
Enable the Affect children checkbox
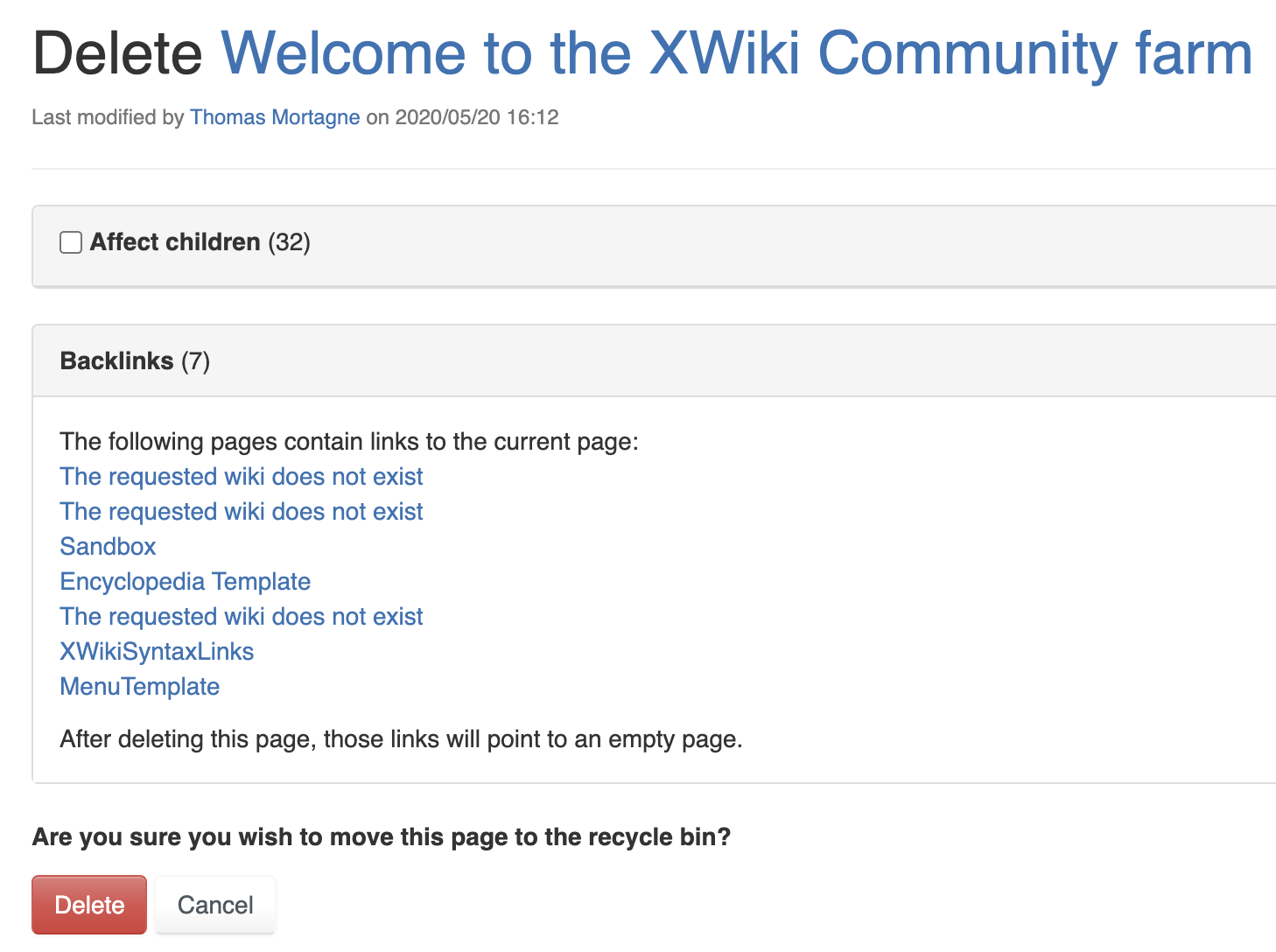click(x=71, y=242)
